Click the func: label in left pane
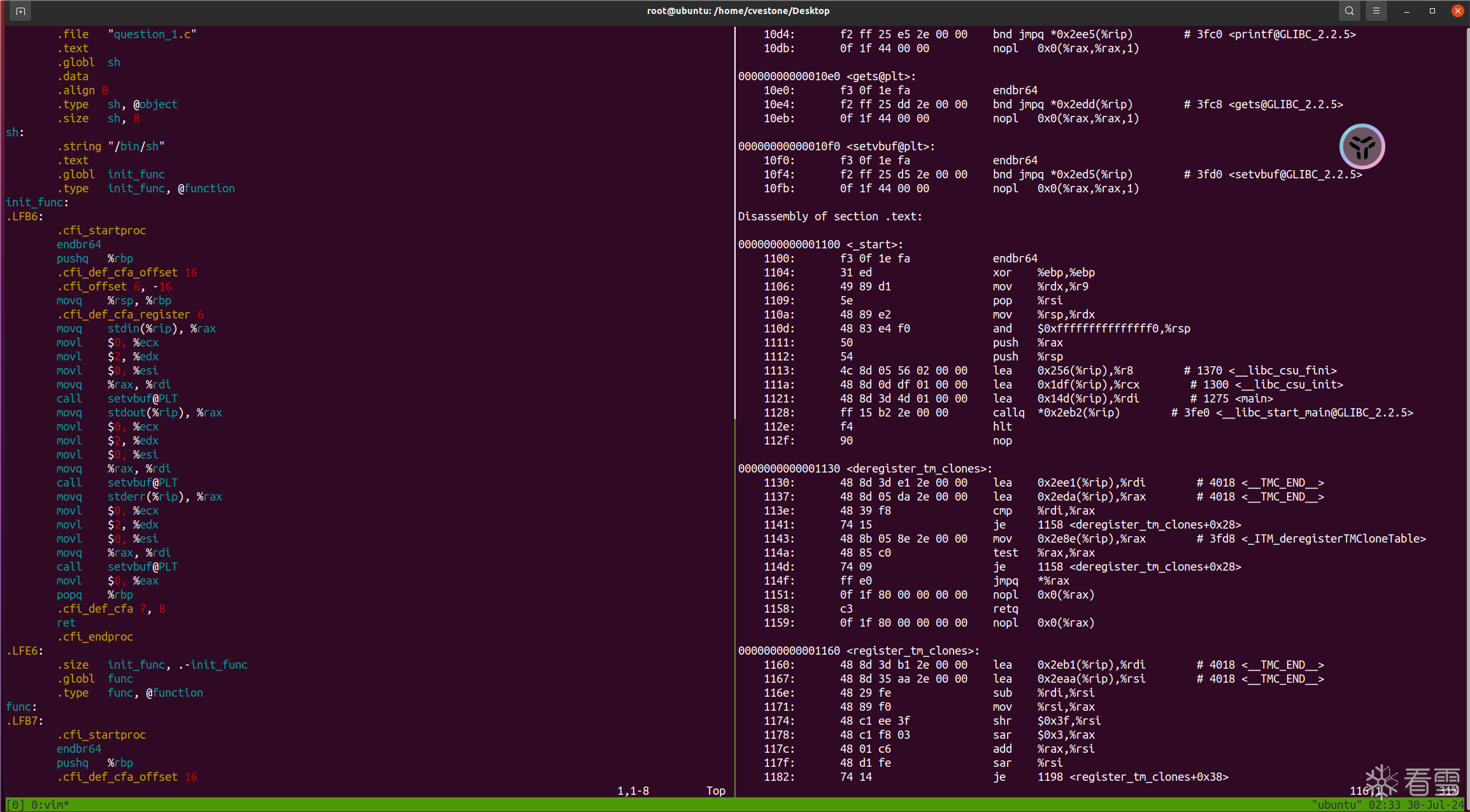This screenshot has width=1470, height=812. [21, 707]
